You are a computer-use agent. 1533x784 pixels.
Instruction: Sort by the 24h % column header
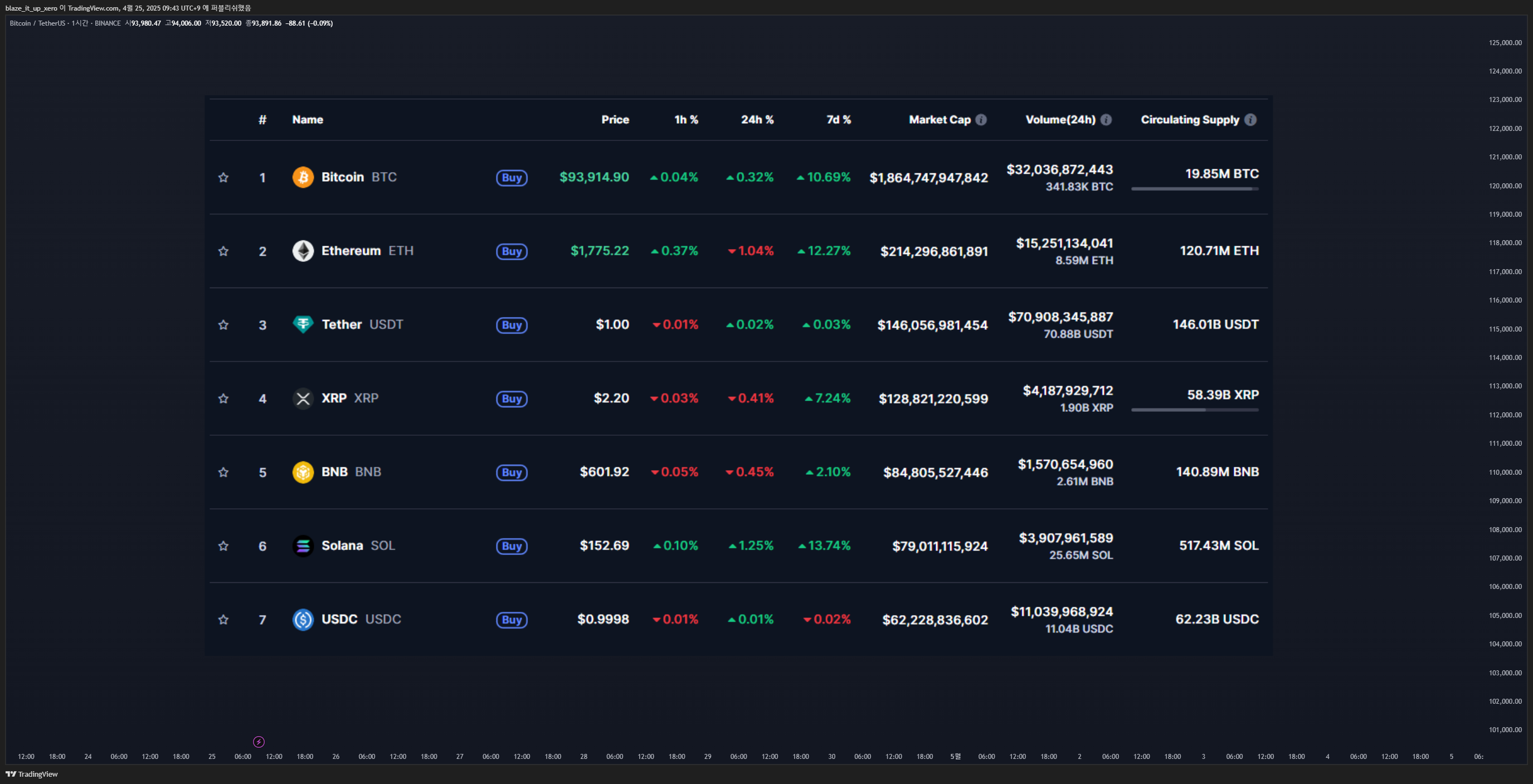coord(757,120)
